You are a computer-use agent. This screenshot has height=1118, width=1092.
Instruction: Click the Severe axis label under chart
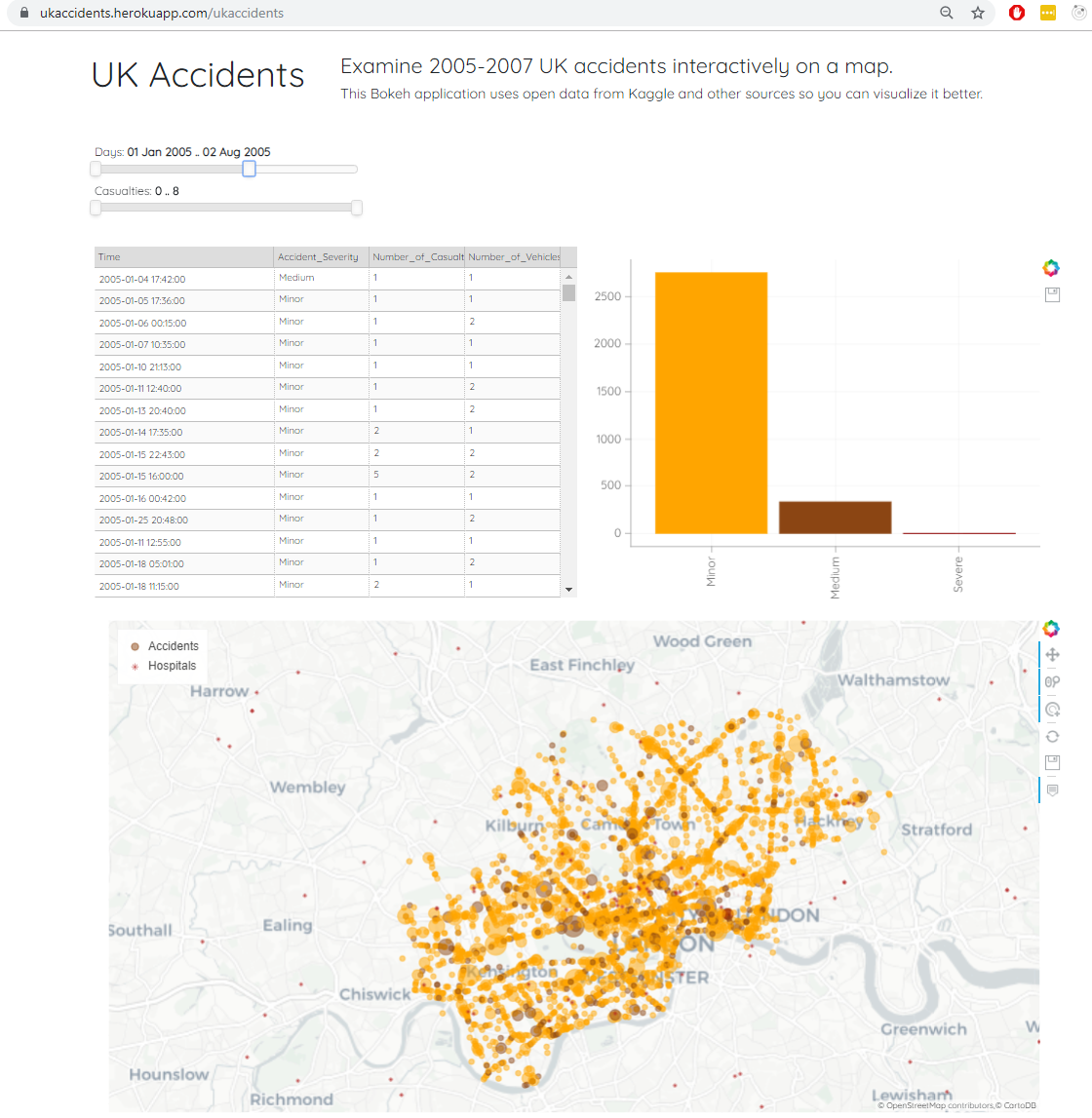point(958,575)
